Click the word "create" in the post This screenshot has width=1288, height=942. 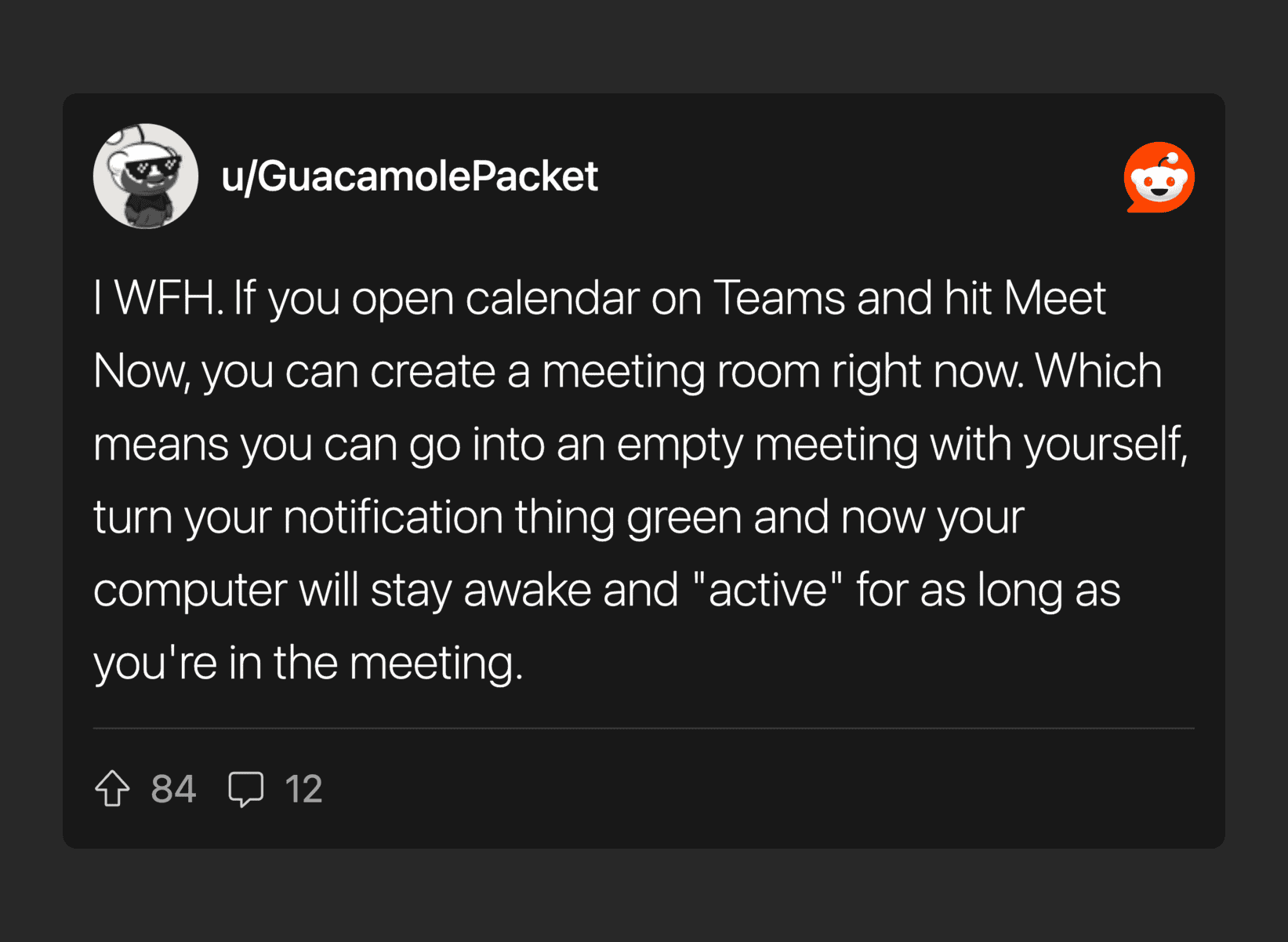click(432, 372)
